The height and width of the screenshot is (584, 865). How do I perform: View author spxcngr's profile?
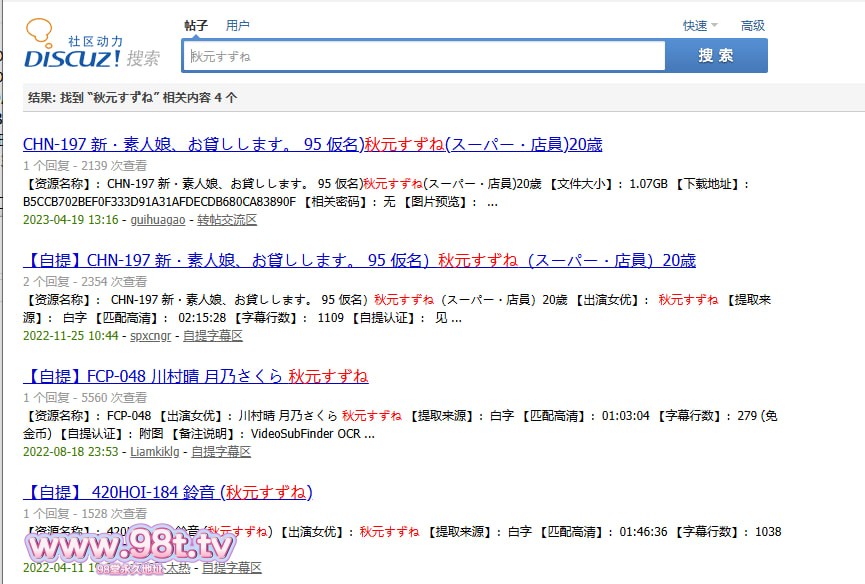pyautogui.click(x=150, y=336)
